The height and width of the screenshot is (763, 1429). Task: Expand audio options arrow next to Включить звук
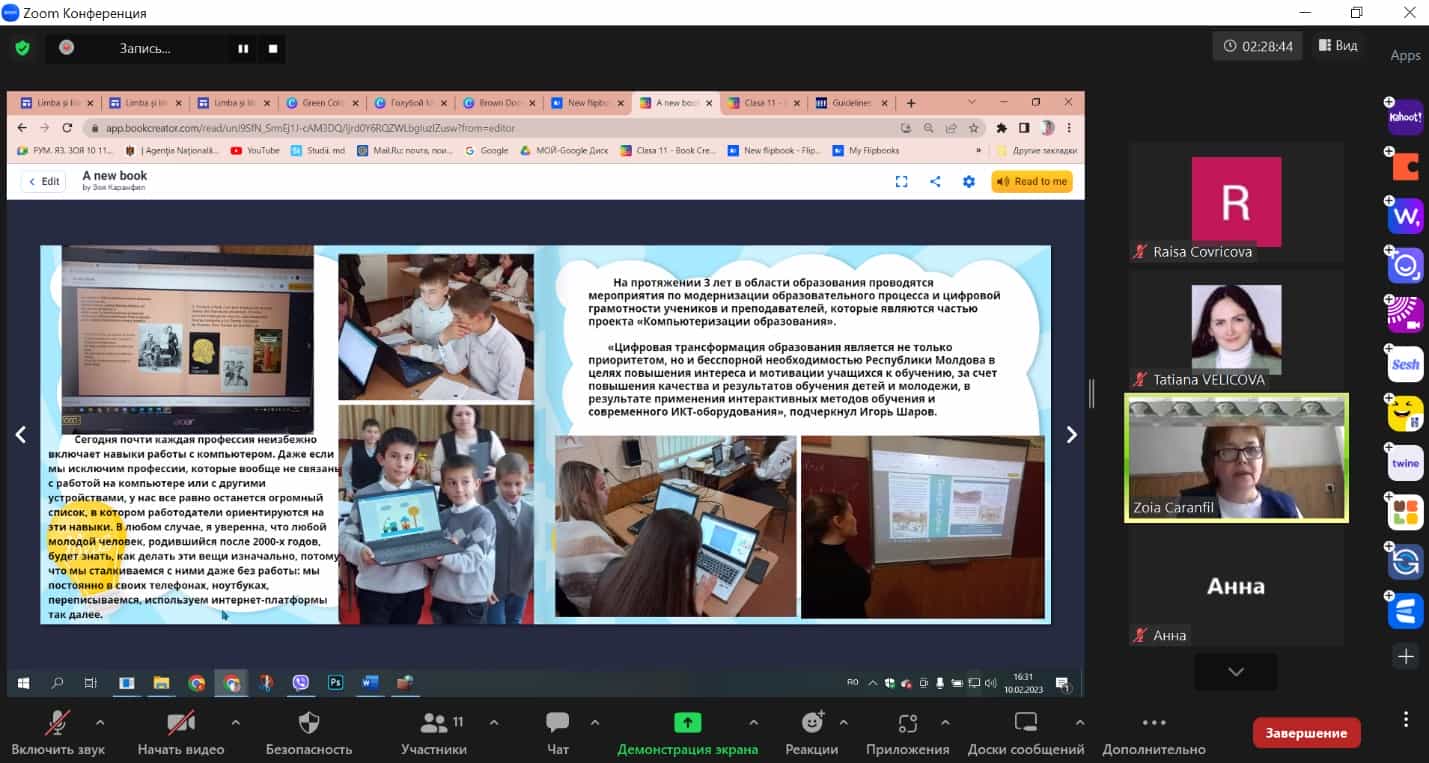(x=99, y=721)
